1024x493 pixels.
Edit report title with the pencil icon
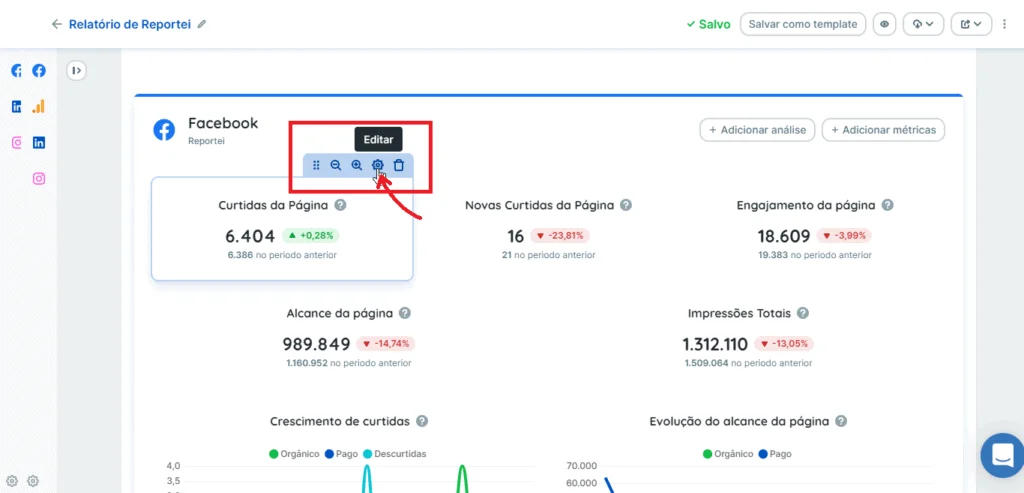coord(202,24)
